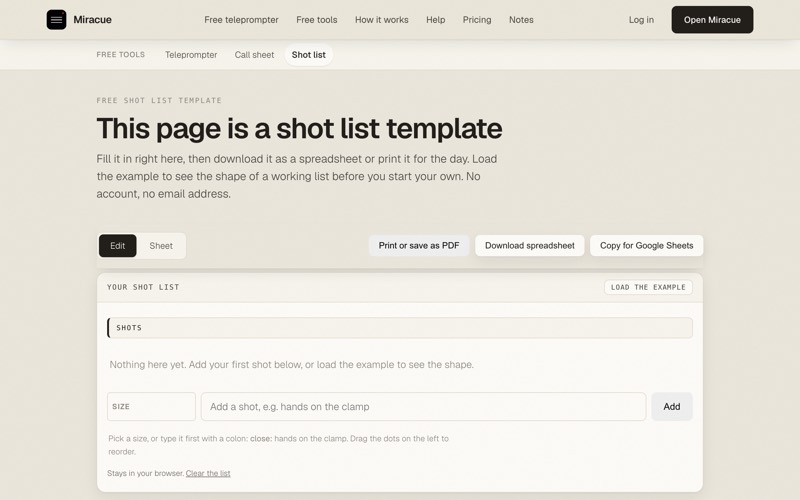Open the Free teleprompter nav link
800x500 pixels.
coord(241,20)
